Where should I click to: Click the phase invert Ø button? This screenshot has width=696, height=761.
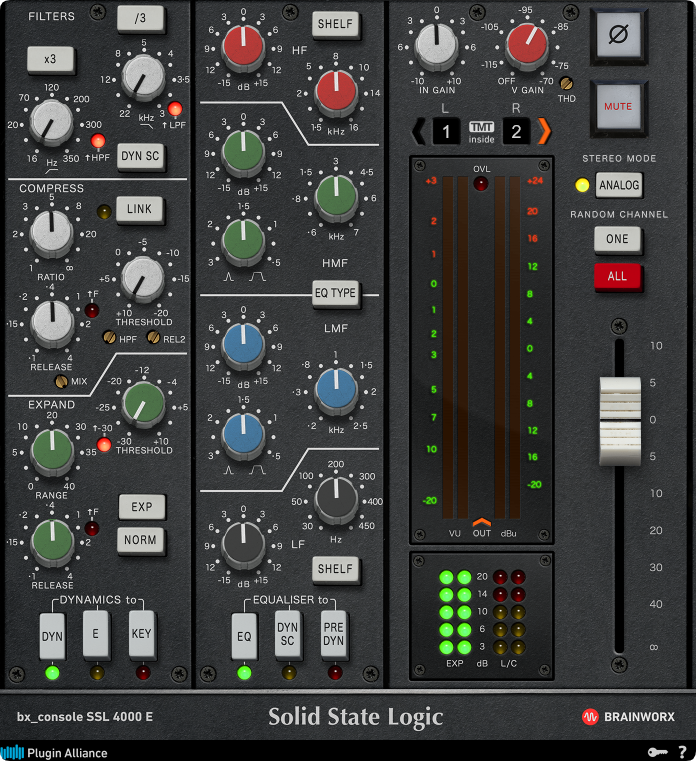618,35
